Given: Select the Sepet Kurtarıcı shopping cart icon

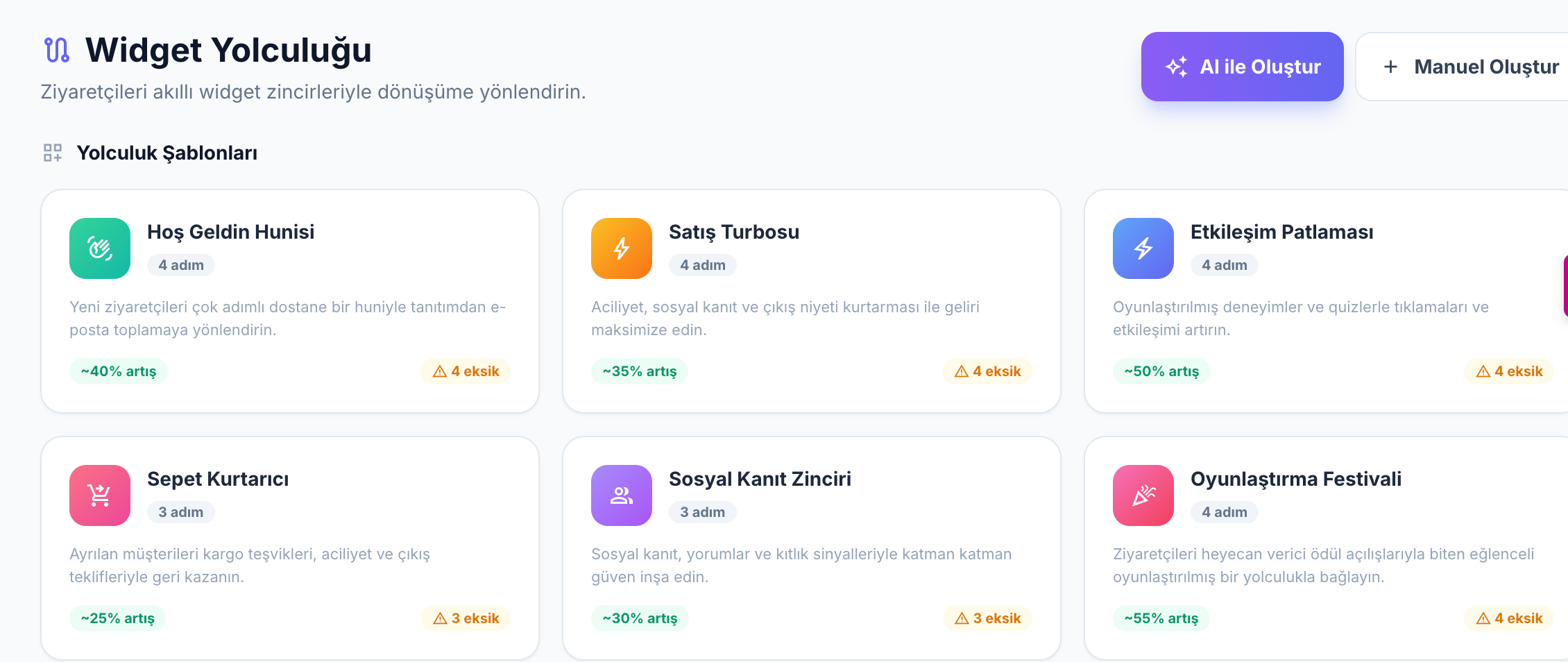Looking at the screenshot, I should [99, 495].
